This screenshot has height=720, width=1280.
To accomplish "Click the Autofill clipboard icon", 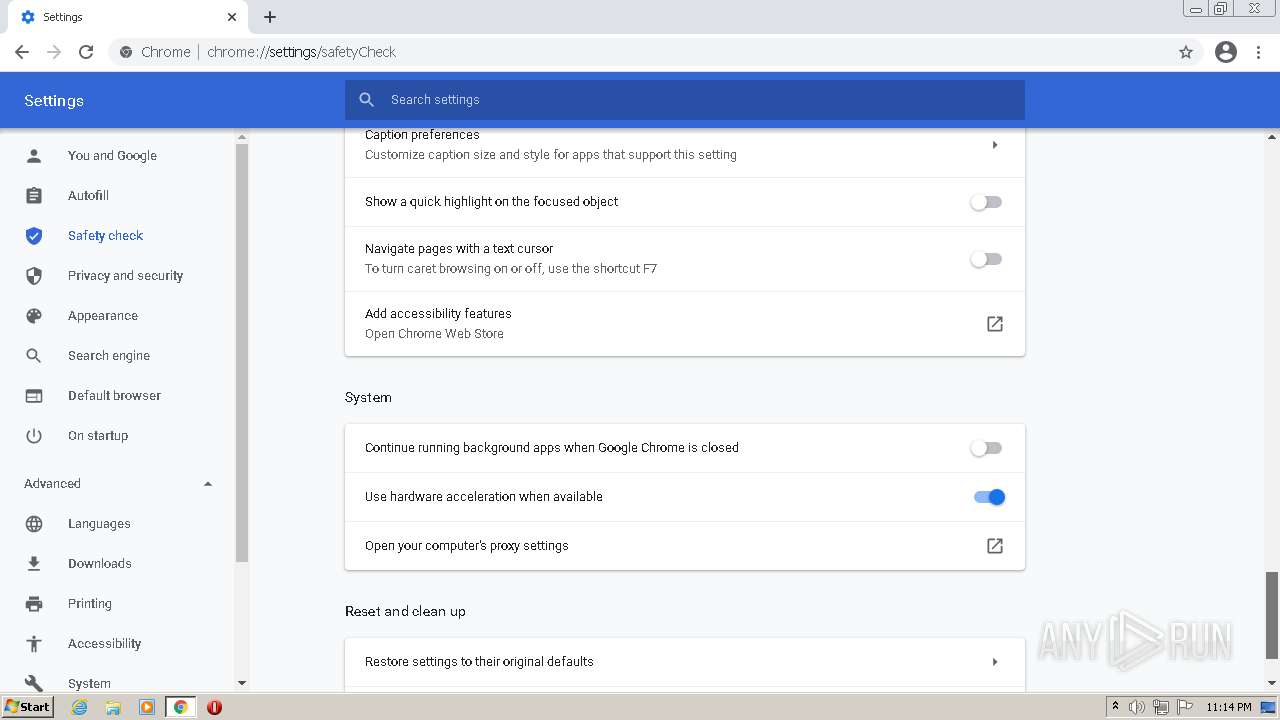I will click(x=34, y=196).
